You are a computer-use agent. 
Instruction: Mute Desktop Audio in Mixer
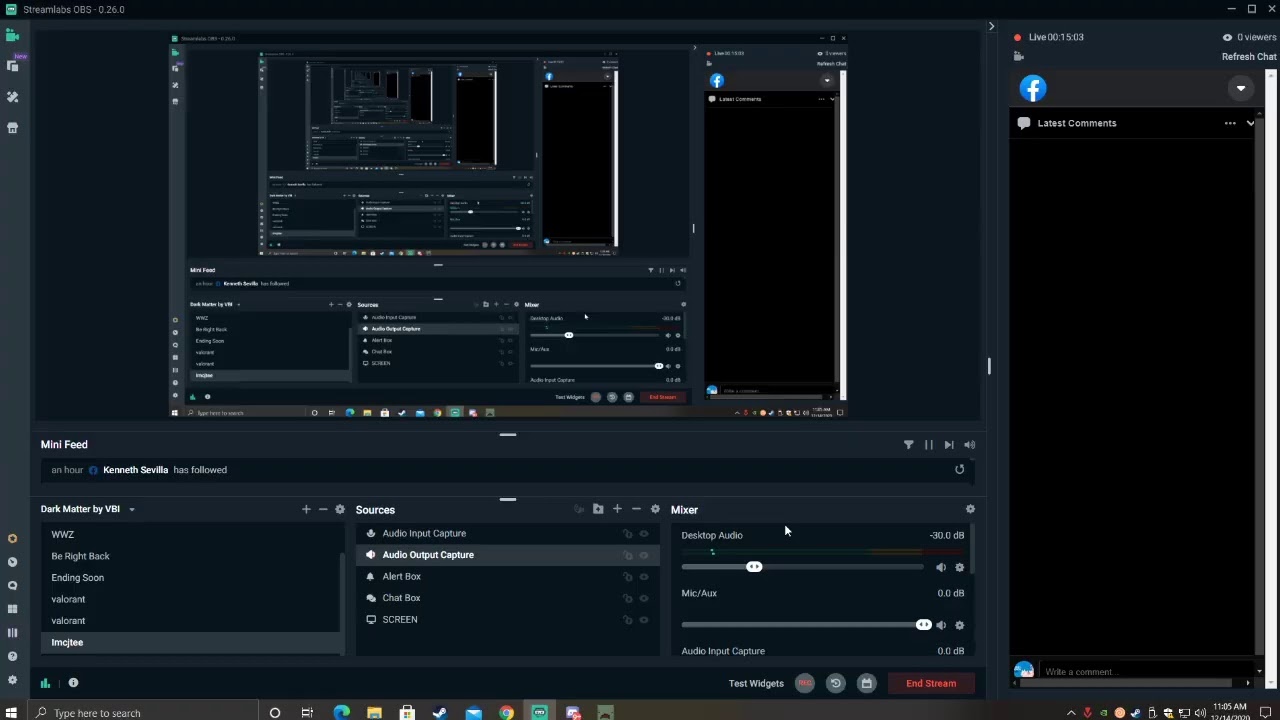[941, 568]
